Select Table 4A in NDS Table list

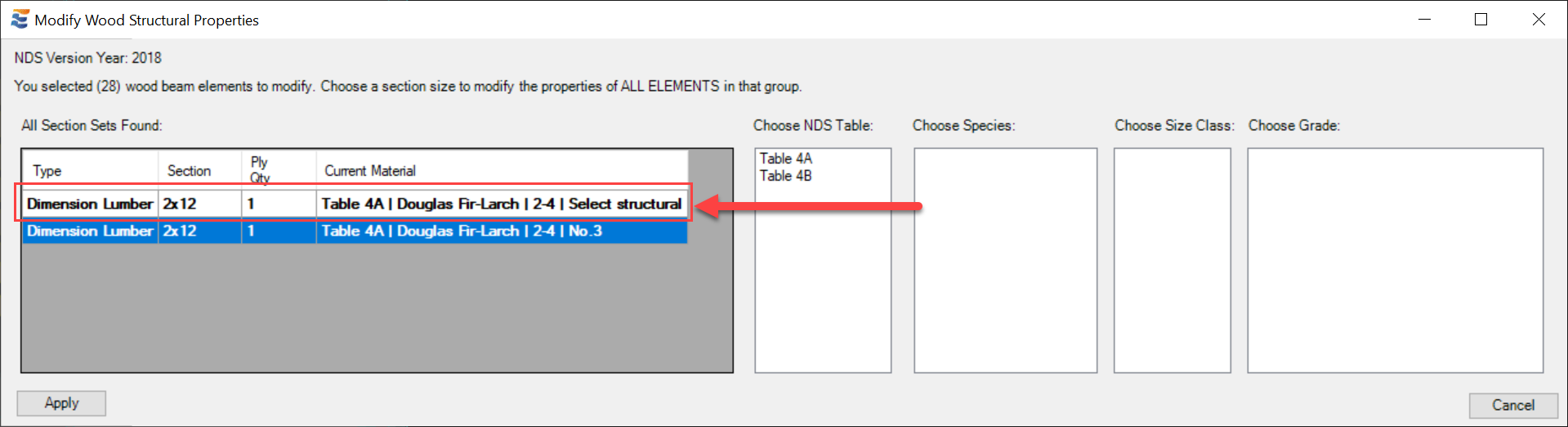pos(786,159)
